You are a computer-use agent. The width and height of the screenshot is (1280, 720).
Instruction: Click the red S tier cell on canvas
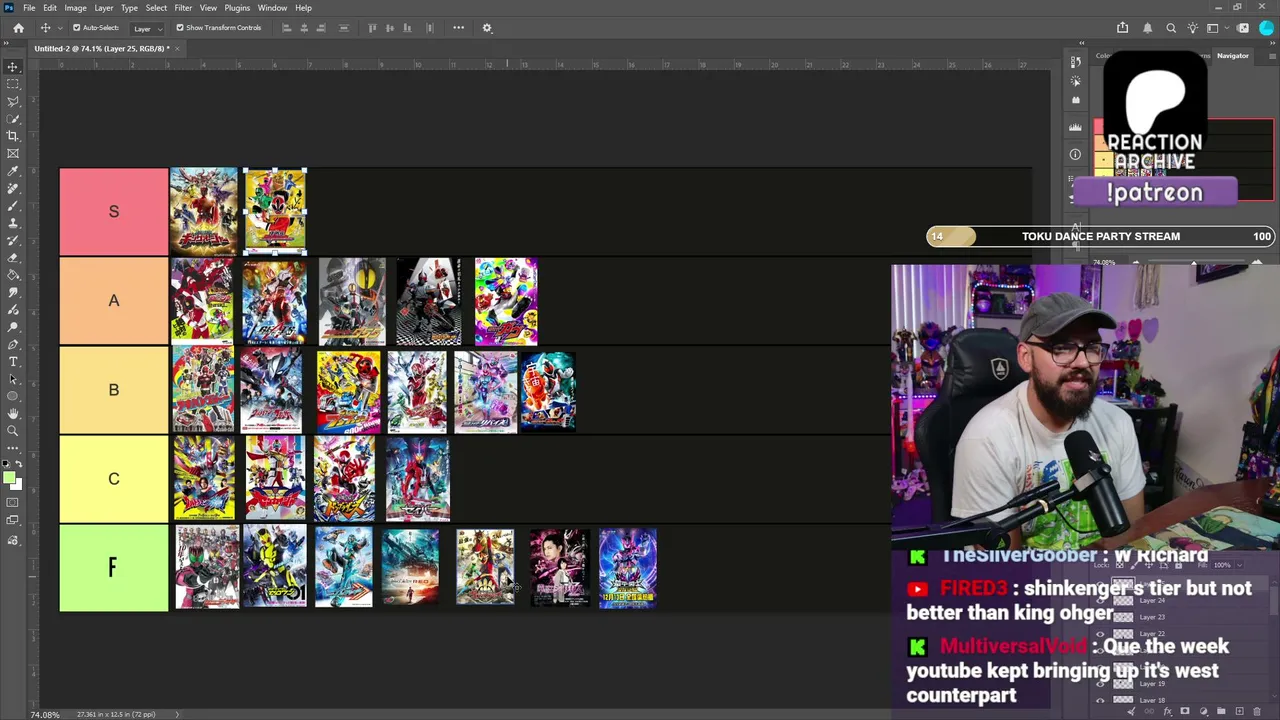coord(114,212)
